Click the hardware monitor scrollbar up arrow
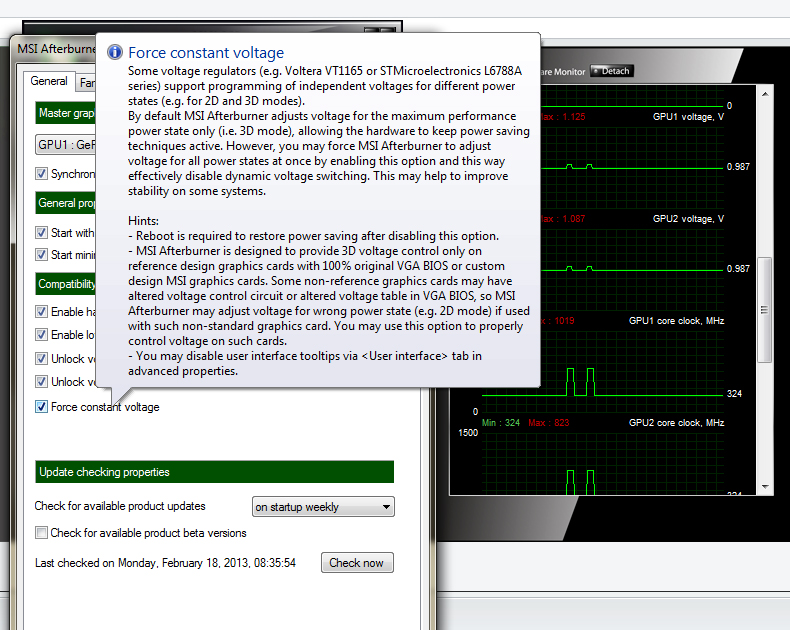 pos(765,94)
